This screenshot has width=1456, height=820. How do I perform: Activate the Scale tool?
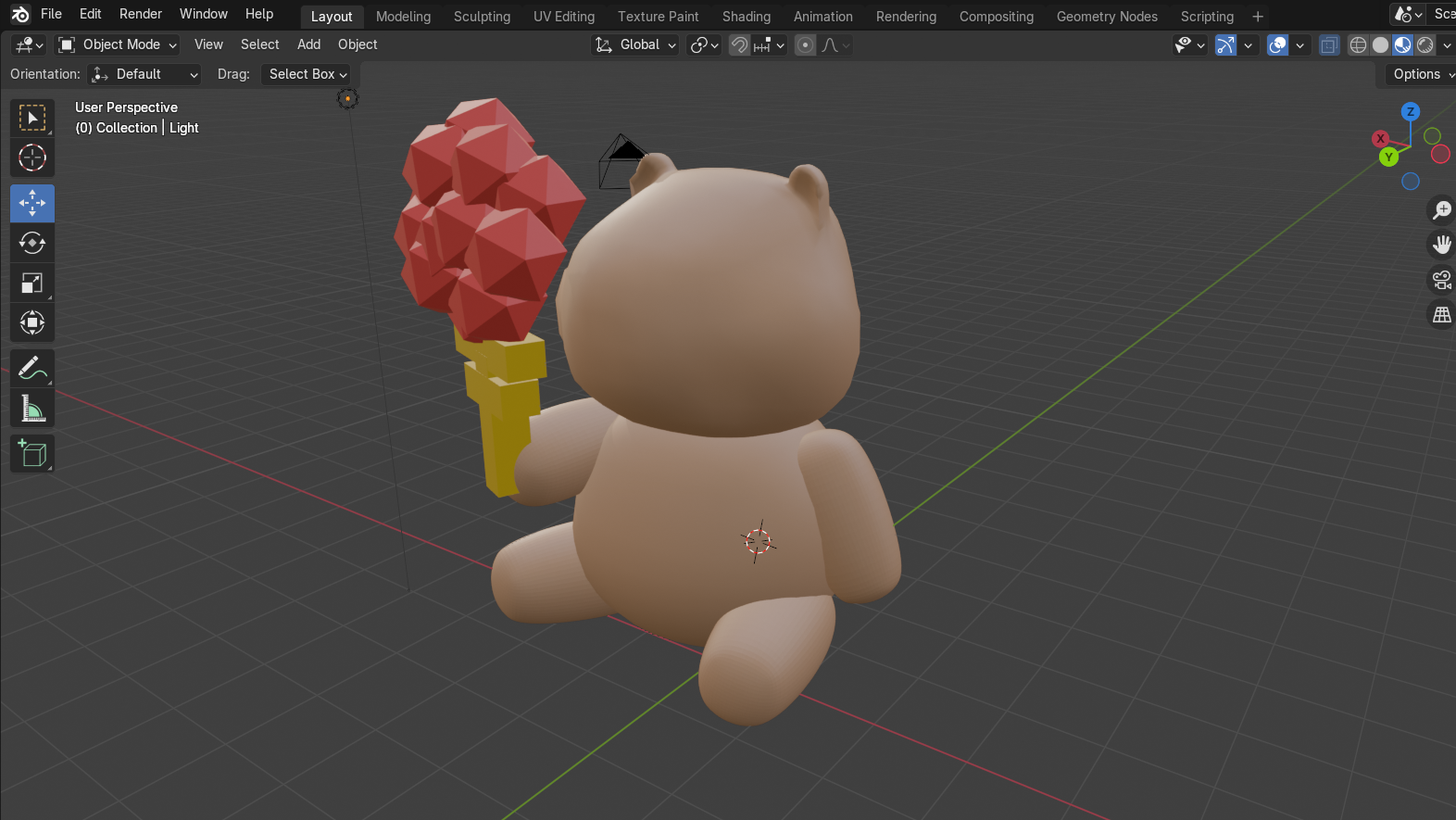click(x=32, y=284)
